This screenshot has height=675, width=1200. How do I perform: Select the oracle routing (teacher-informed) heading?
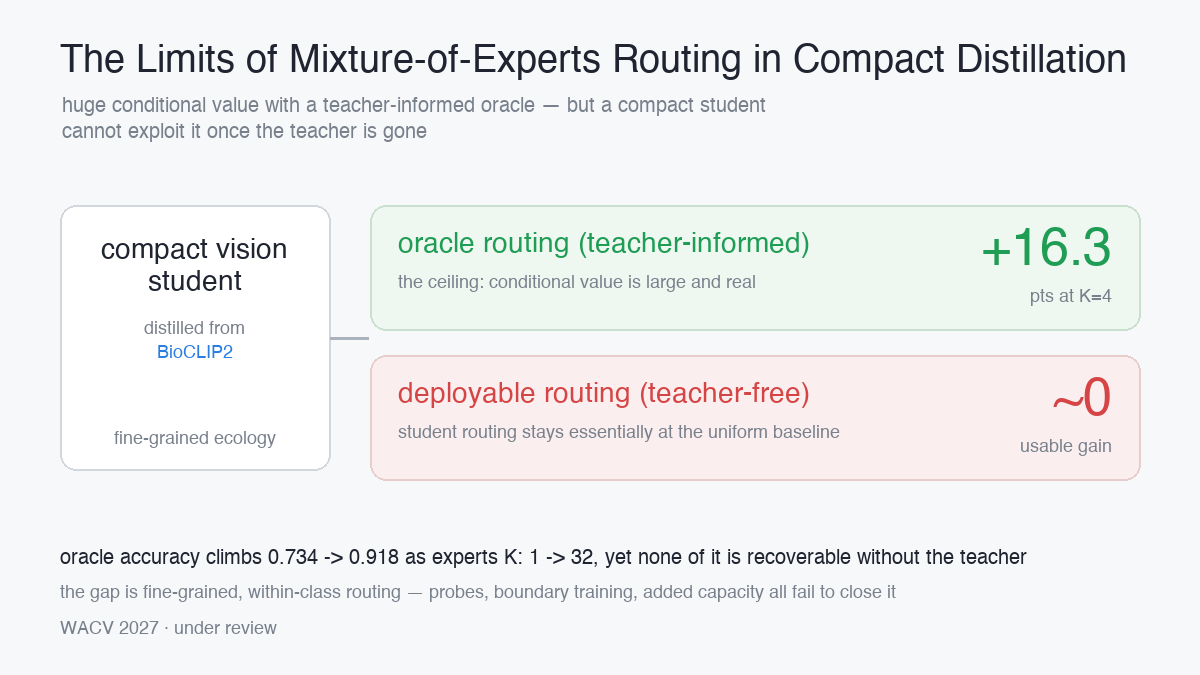click(x=604, y=243)
